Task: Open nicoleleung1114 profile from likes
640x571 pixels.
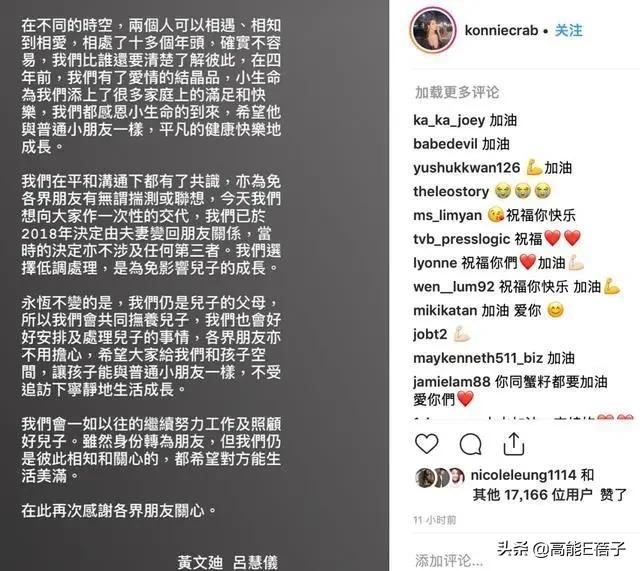Action: tap(523, 475)
